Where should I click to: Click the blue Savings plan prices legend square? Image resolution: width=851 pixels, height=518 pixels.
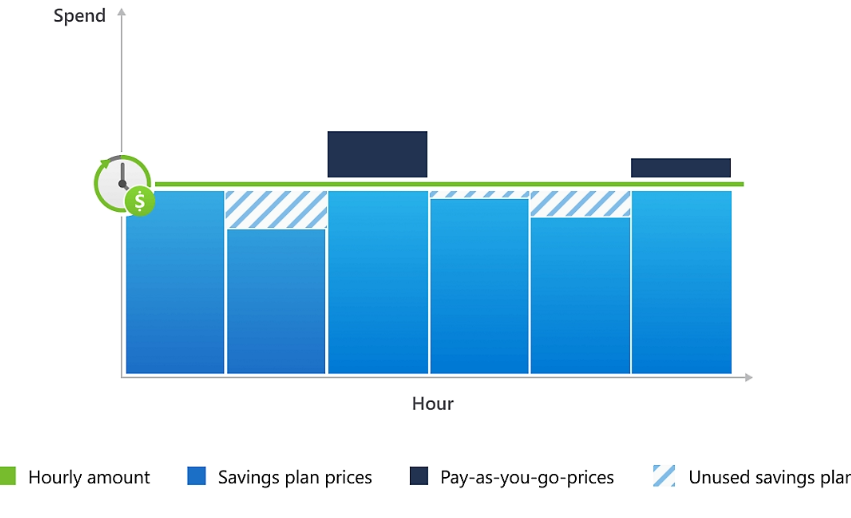[x=196, y=477]
